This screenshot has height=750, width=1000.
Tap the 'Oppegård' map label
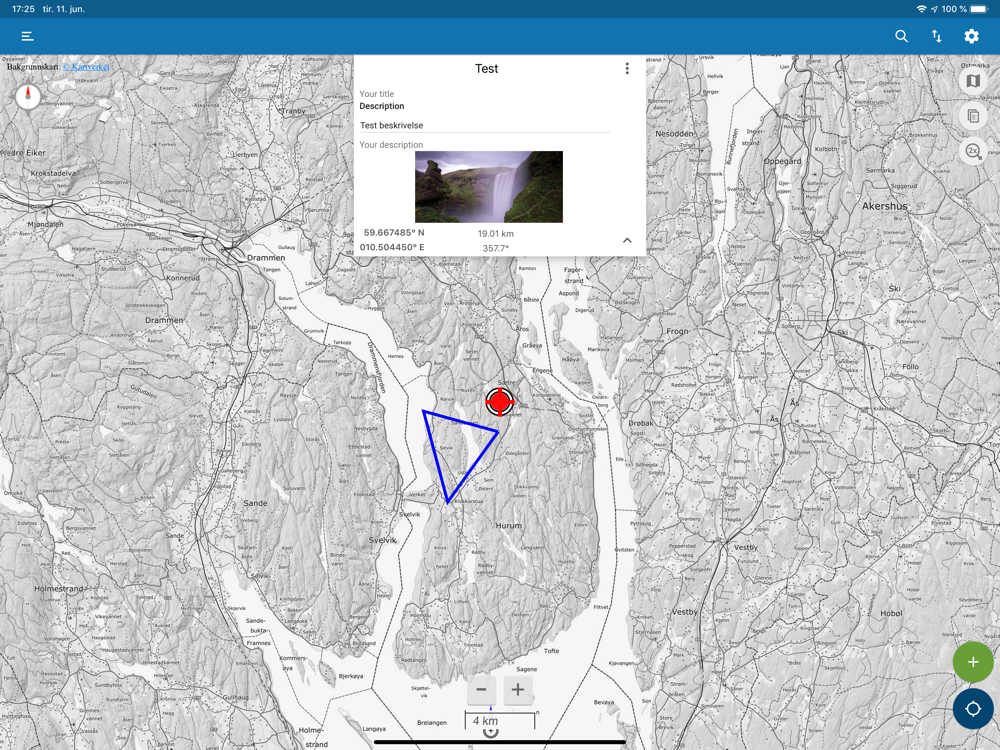(x=783, y=161)
